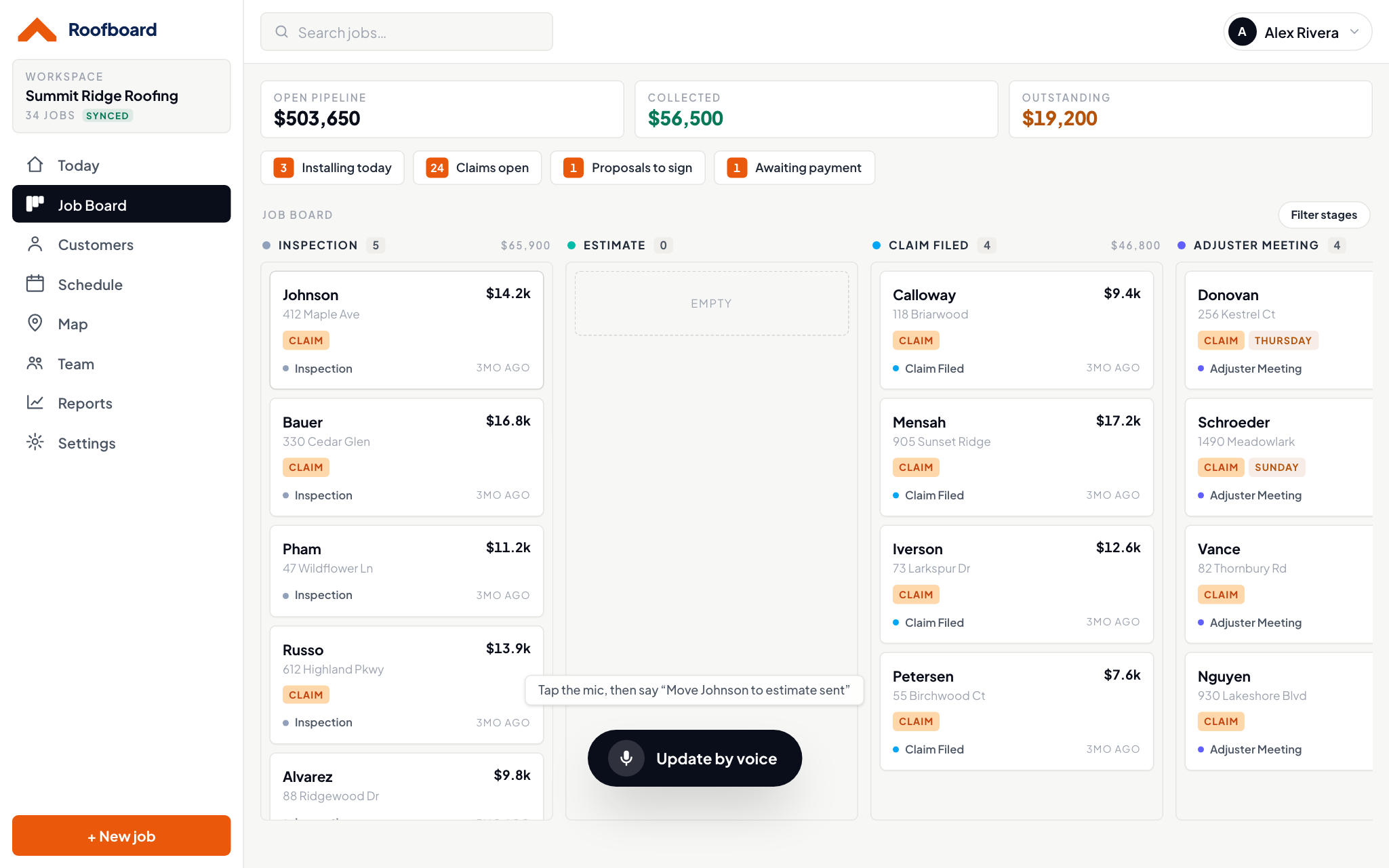Expand the Alex Rivera account dropdown
Screen dimensions: 1389x868
pyautogui.click(x=1297, y=32)
